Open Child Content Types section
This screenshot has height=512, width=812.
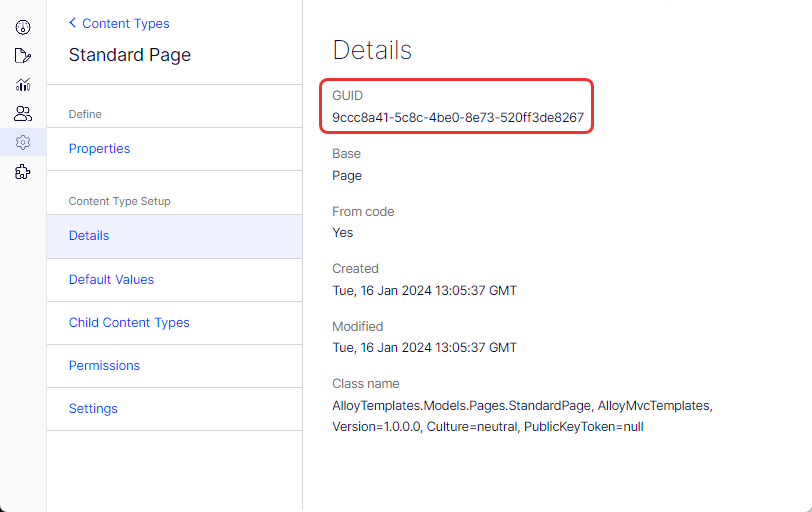[175, 323]
